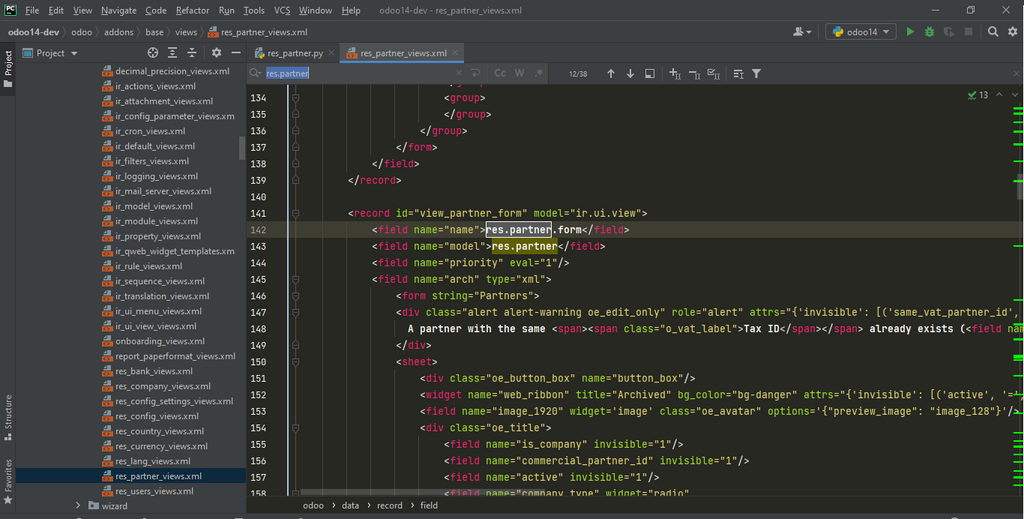This screenshot has width=1024, height=519.
Task: Open the Refactor menu
Action: pos(192,10)
